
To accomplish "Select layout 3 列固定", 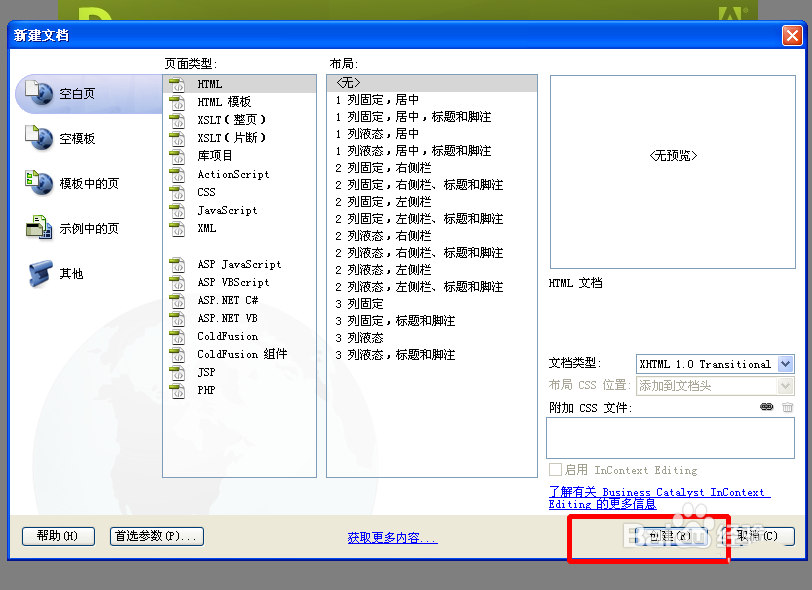I will click(432, 304).
